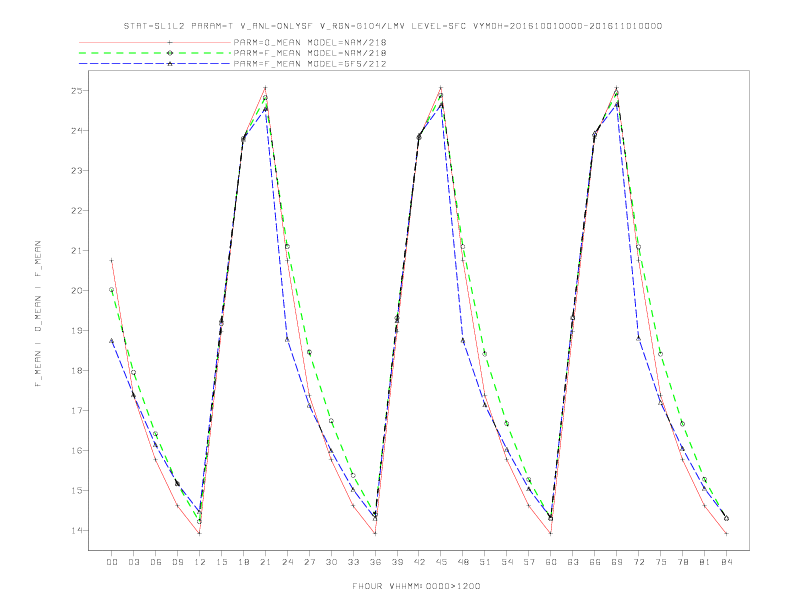Viewport: 792px width, 612px height.
Task: Click x-axis forecast hour label 84
Action: pyautogui.click(x=726, y=562)
